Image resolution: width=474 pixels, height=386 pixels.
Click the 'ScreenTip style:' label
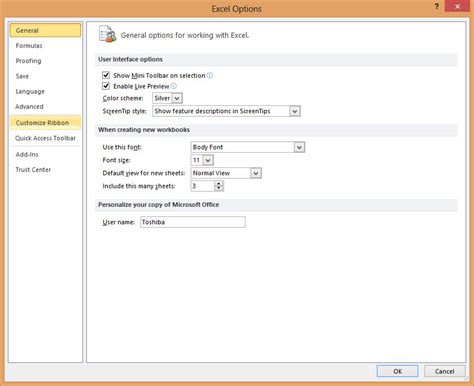pos(125,111)
